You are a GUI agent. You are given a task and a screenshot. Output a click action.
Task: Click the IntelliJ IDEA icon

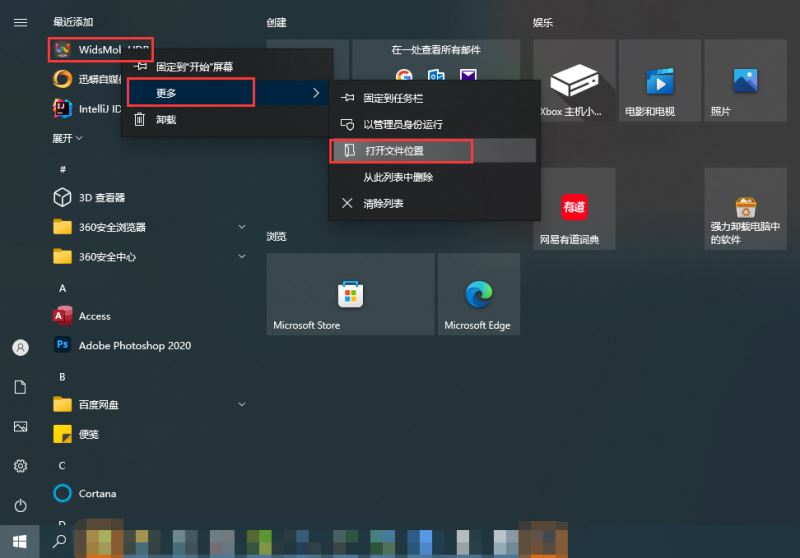tap(62, 109)
